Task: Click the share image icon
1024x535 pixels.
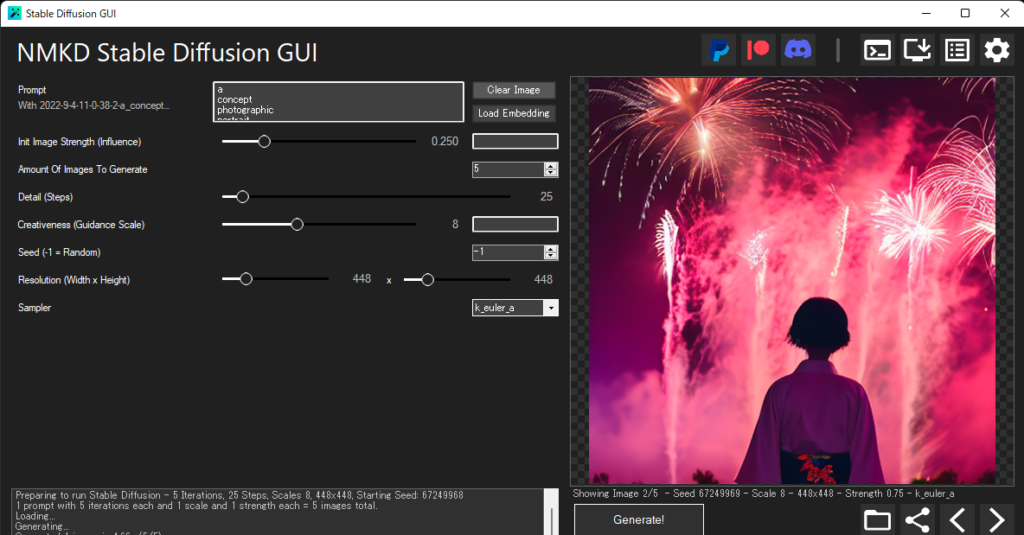Action: [917, 520]
